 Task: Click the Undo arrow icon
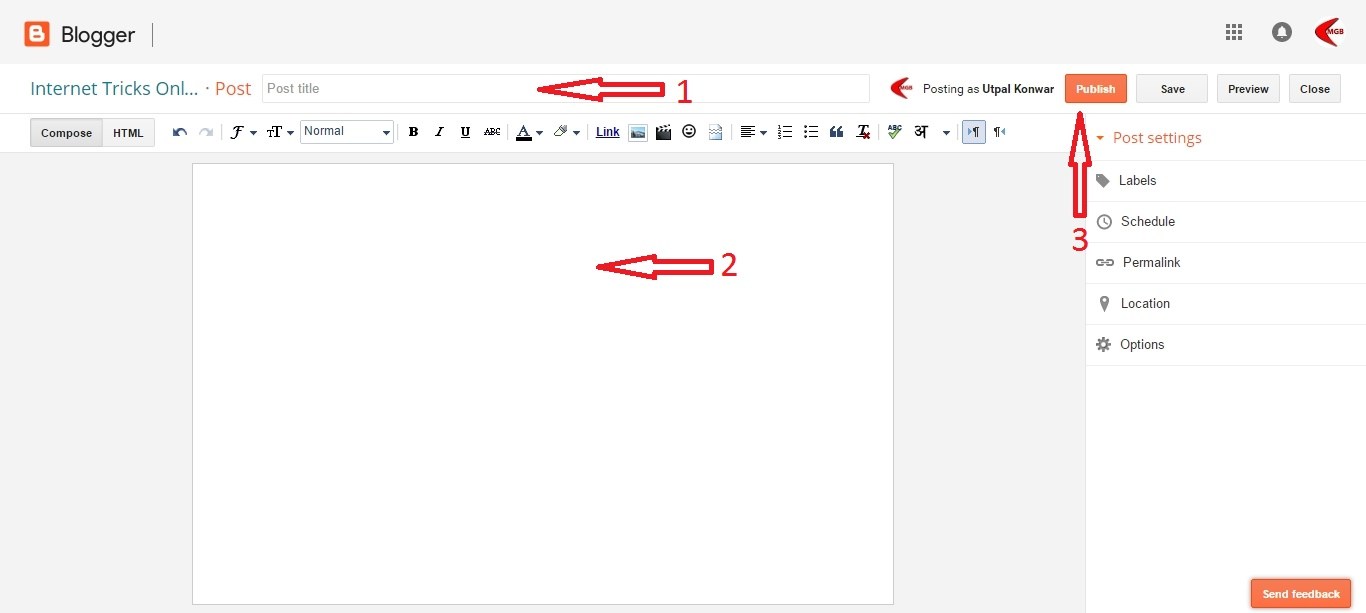[180, 132]
